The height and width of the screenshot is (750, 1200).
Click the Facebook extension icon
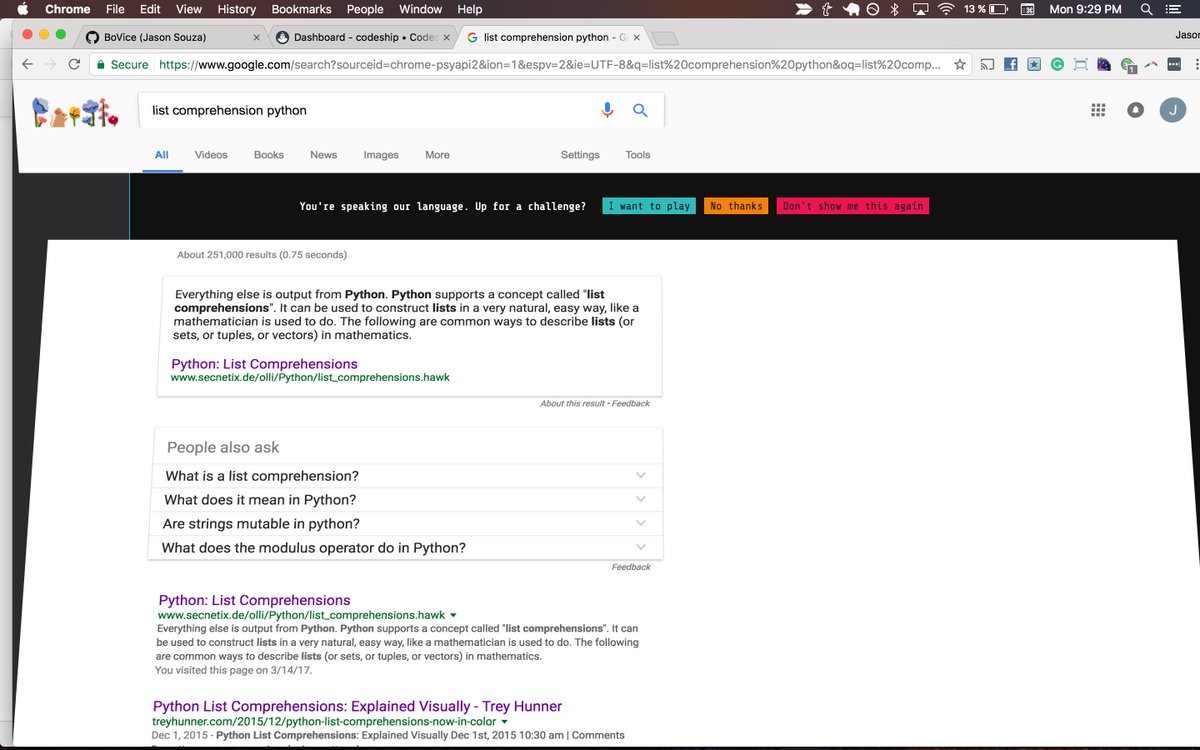1010,64
